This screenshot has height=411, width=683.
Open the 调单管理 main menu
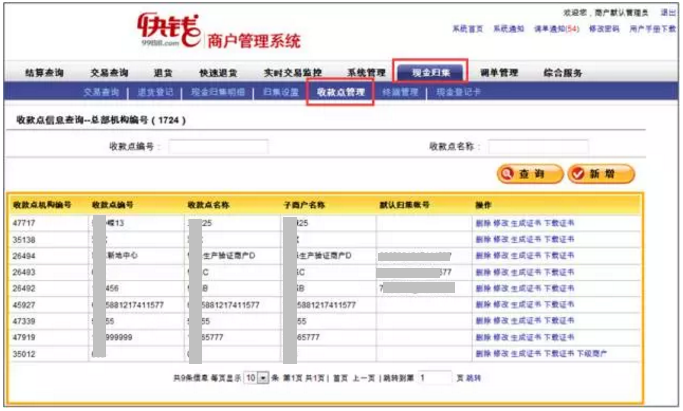(499, 73)
